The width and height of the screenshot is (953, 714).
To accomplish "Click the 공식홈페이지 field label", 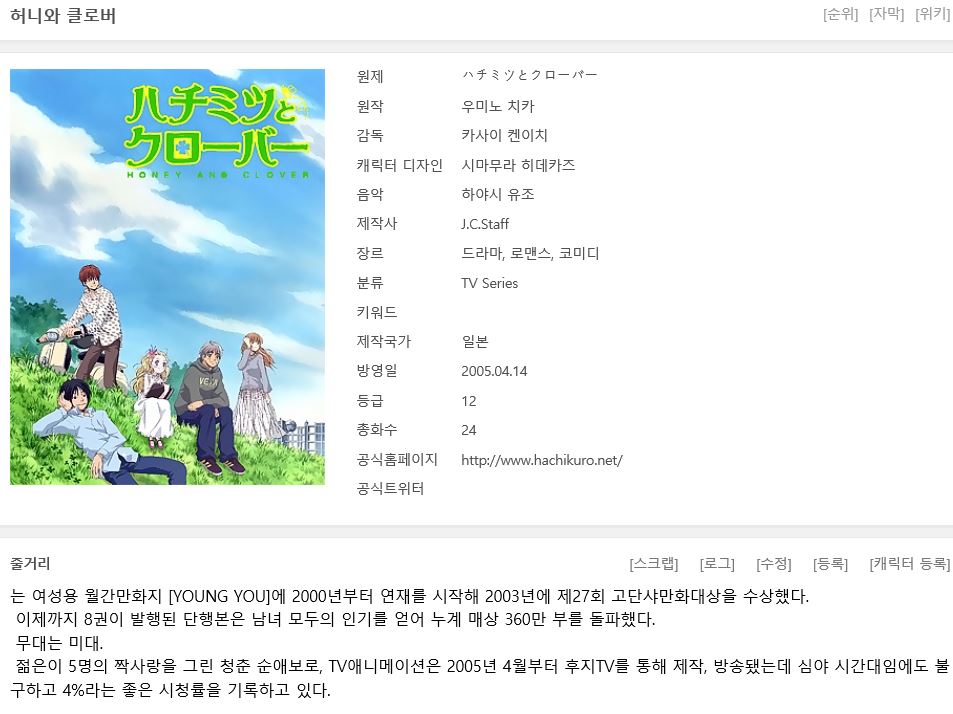I will 397,460.
